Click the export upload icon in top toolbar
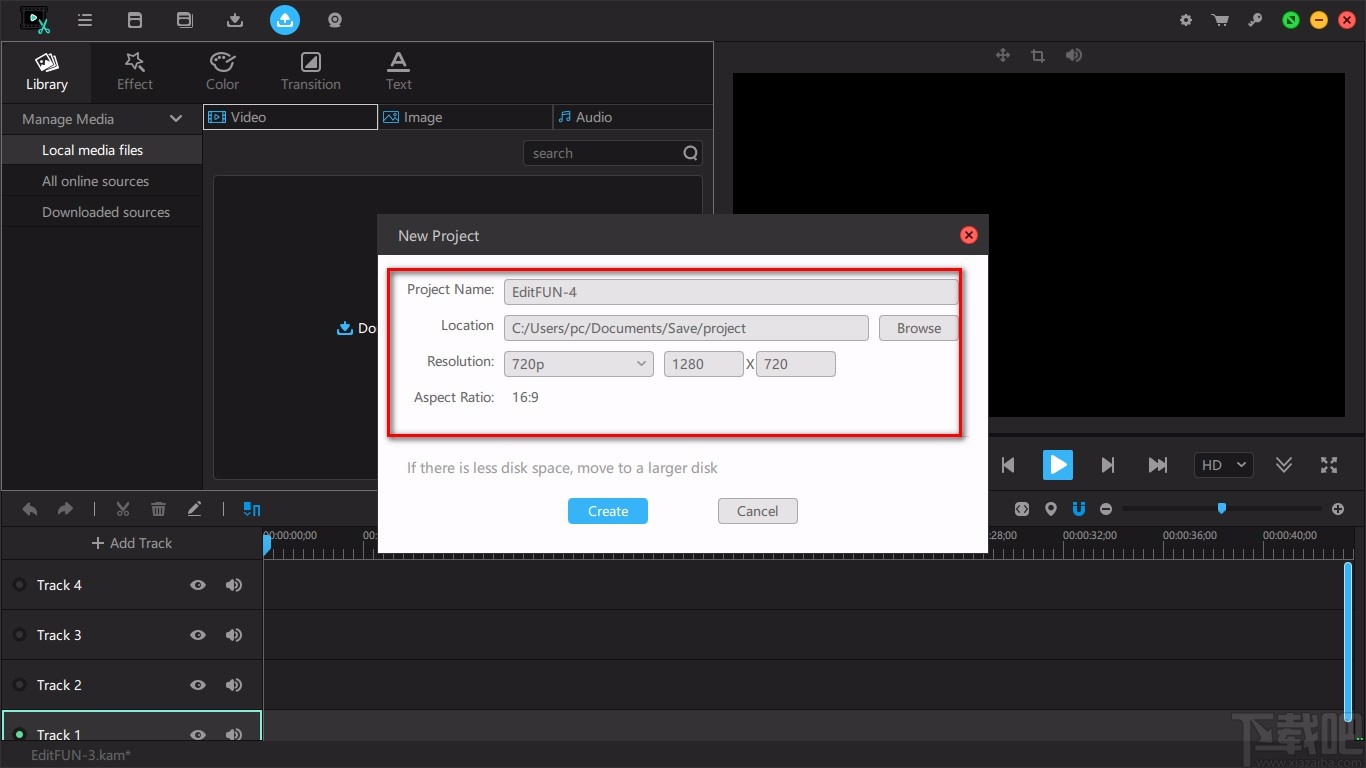Viewport: 1366px width, 768px height. coord(285,19)
